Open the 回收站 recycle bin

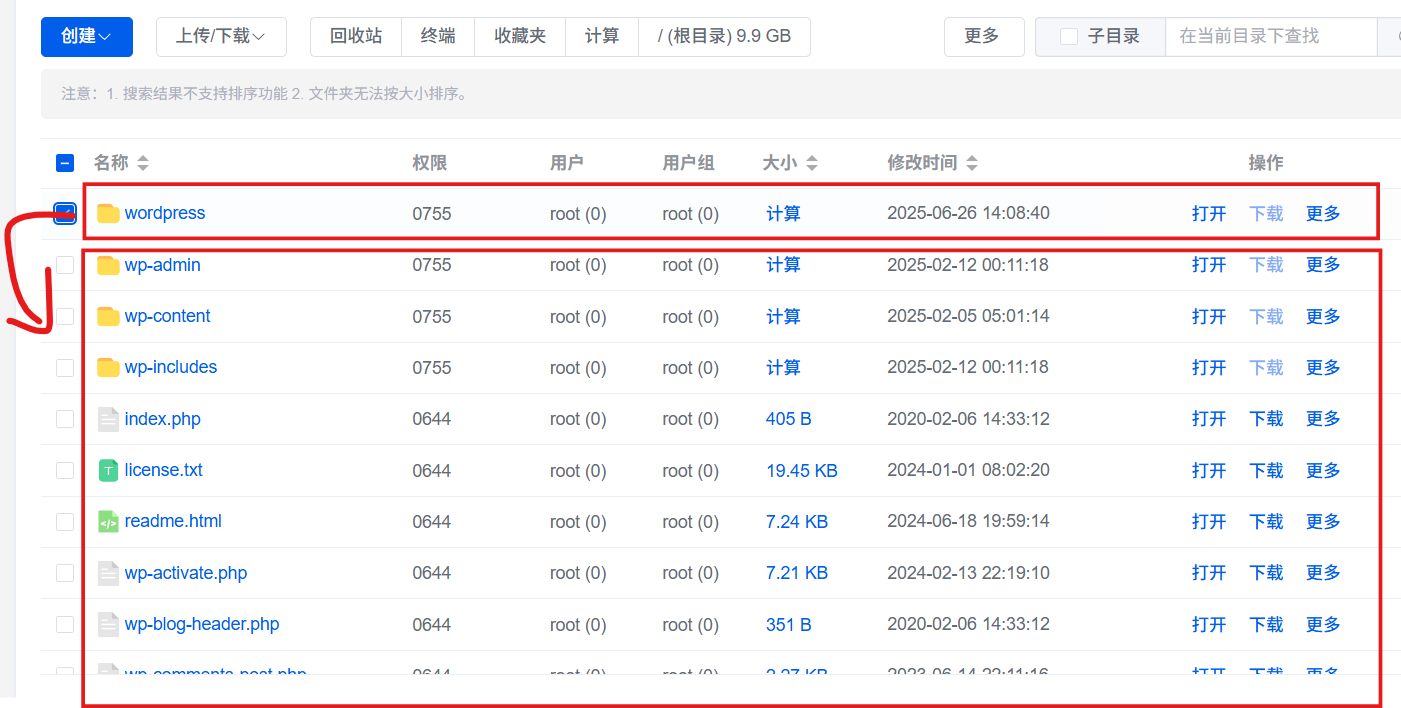point(356,36)
